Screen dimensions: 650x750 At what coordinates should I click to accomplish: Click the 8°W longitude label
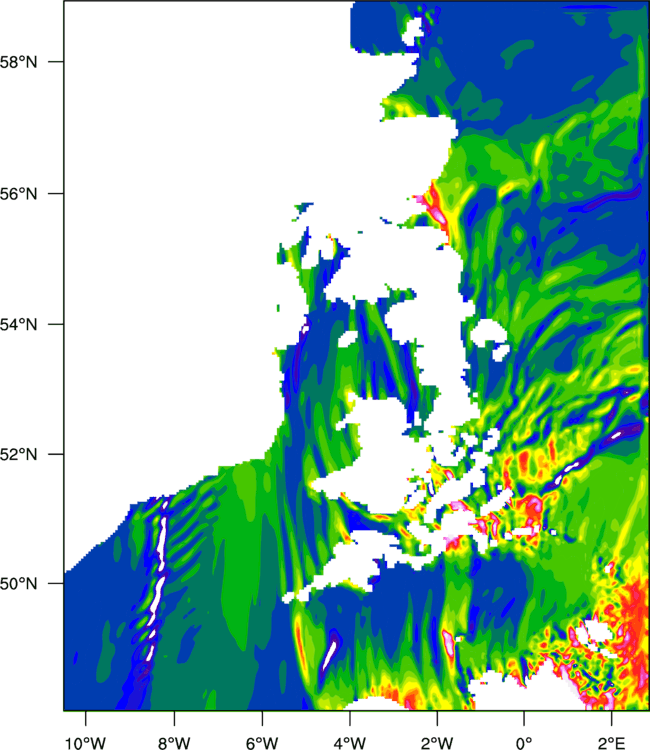click(x=174, y=743)
